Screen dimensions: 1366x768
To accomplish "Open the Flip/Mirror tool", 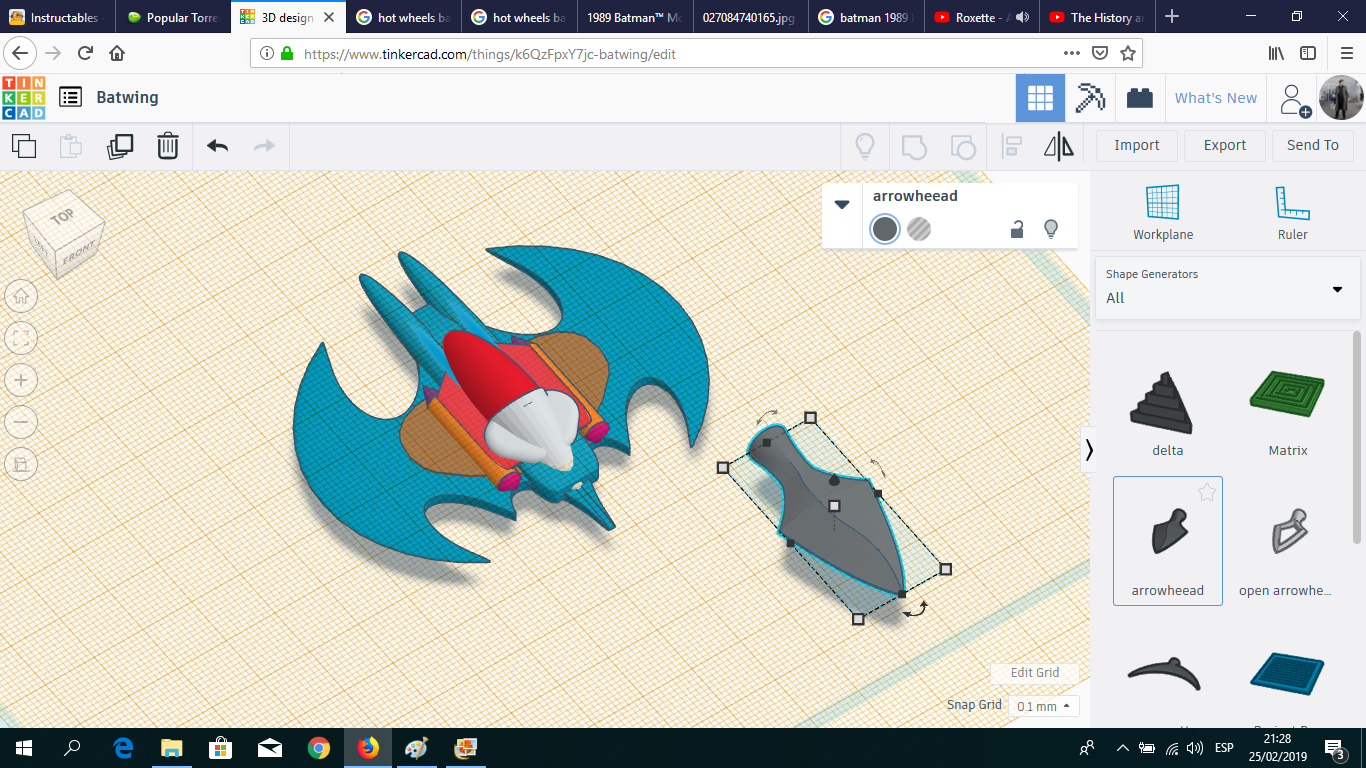I will coord(1059,146).
